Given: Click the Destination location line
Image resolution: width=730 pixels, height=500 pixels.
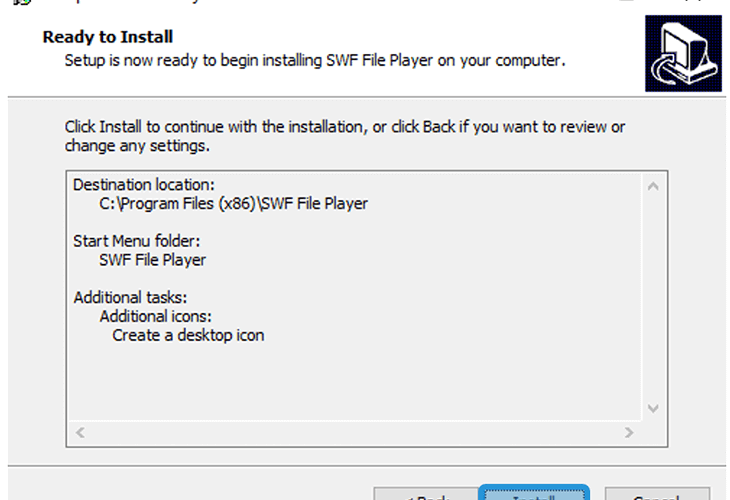Looking at the screenshot, I should click(x=144, y=185).
